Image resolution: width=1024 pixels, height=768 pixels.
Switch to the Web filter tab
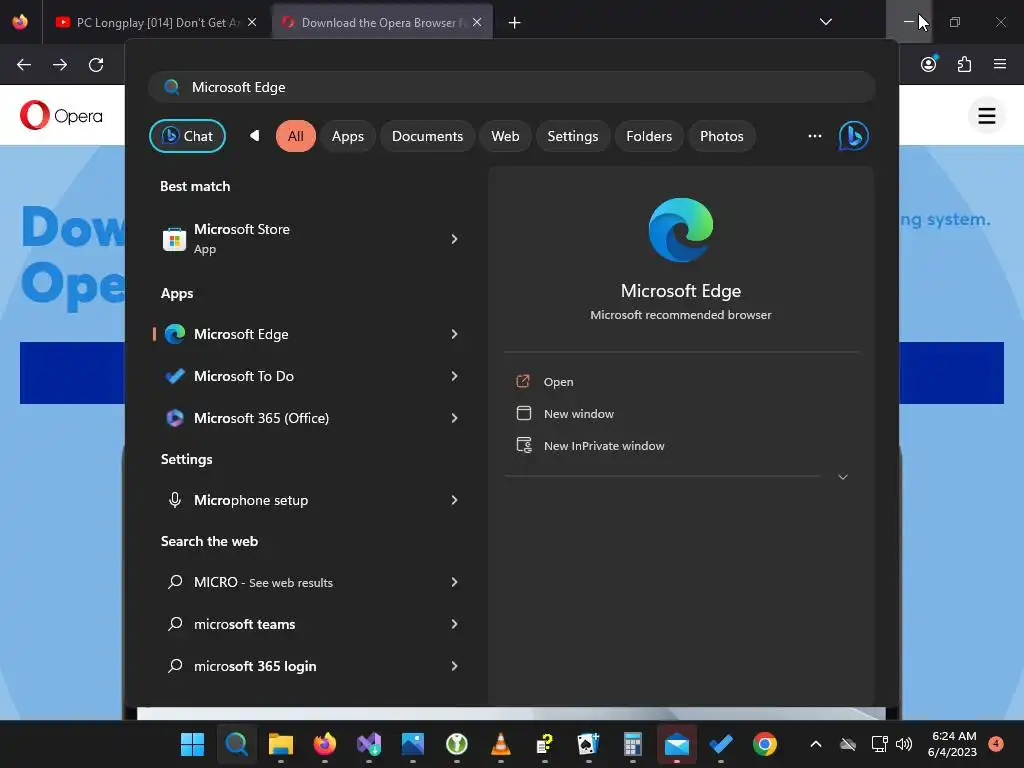tap(505, 136)
